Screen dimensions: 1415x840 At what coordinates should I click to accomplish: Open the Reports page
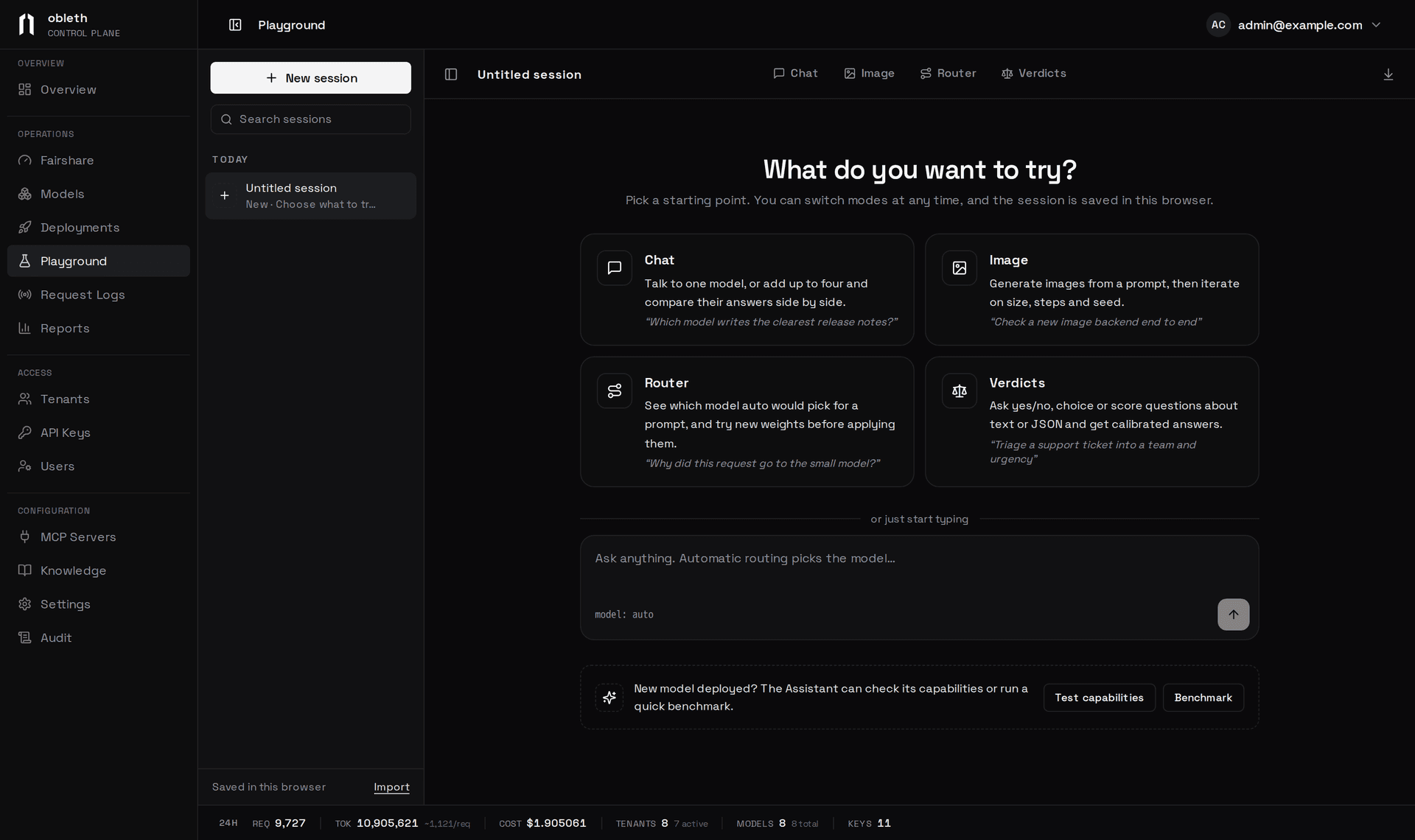pos(99,329)
